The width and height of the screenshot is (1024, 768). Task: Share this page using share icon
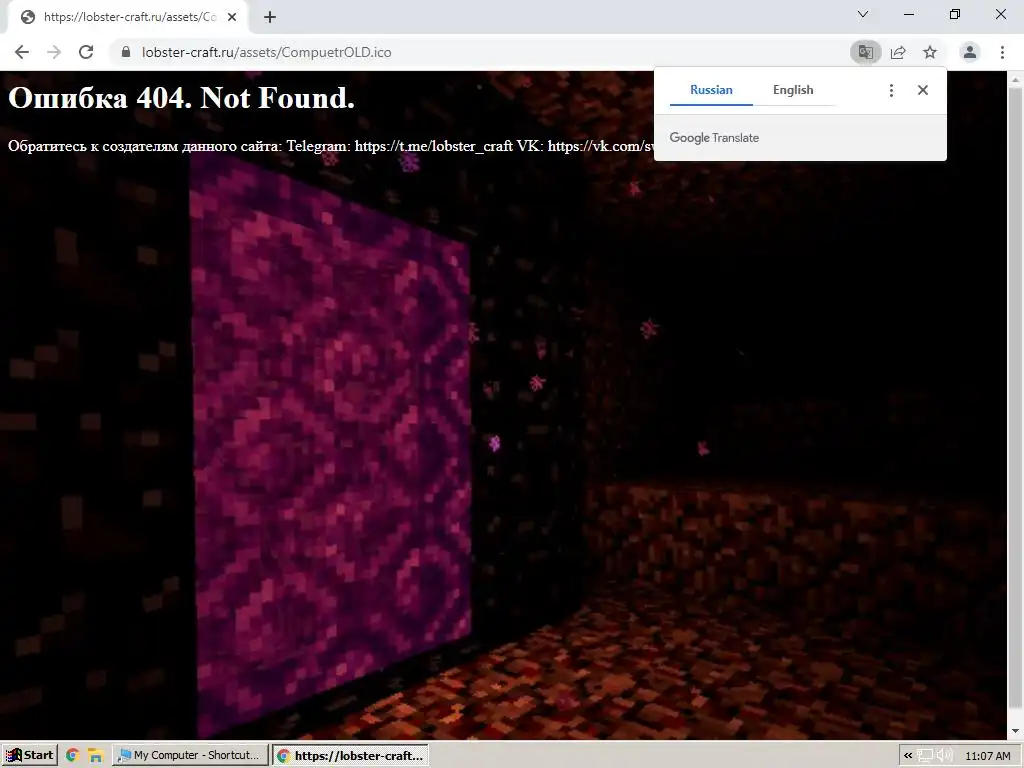[x=898, y=52]
